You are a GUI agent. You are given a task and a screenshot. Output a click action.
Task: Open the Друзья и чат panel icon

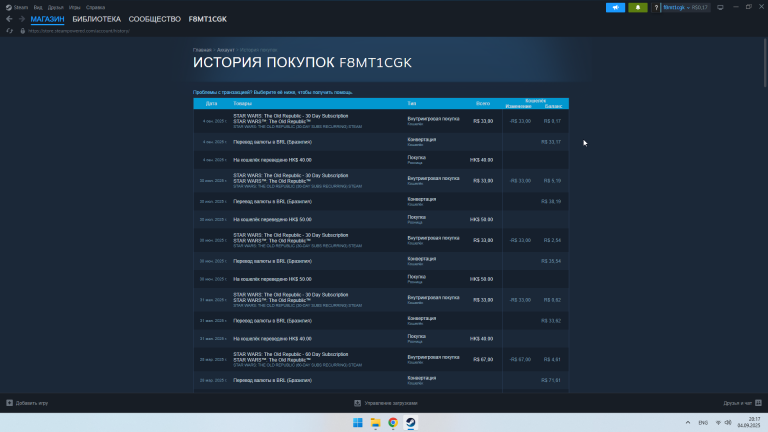(x=758, y=403)
